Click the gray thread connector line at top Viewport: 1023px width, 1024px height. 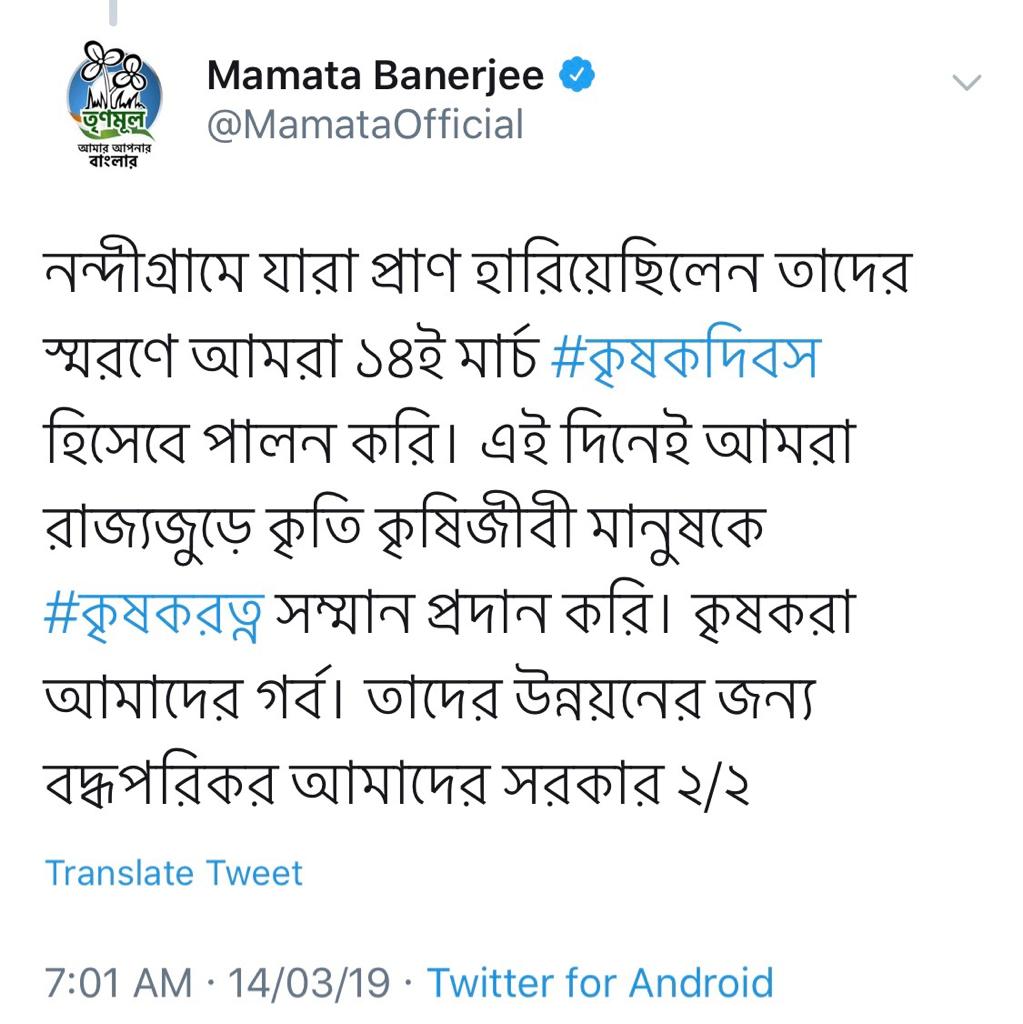point(113,12)
